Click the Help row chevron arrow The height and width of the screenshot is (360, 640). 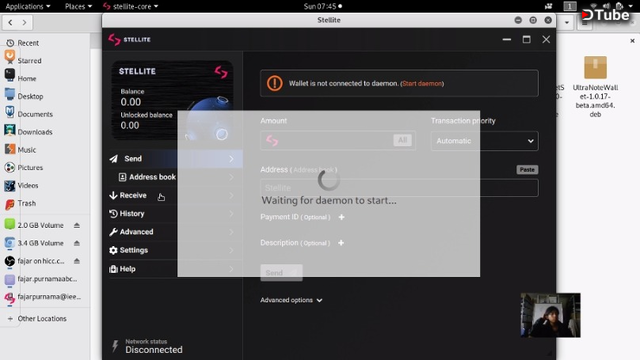[x=231, y=269]
